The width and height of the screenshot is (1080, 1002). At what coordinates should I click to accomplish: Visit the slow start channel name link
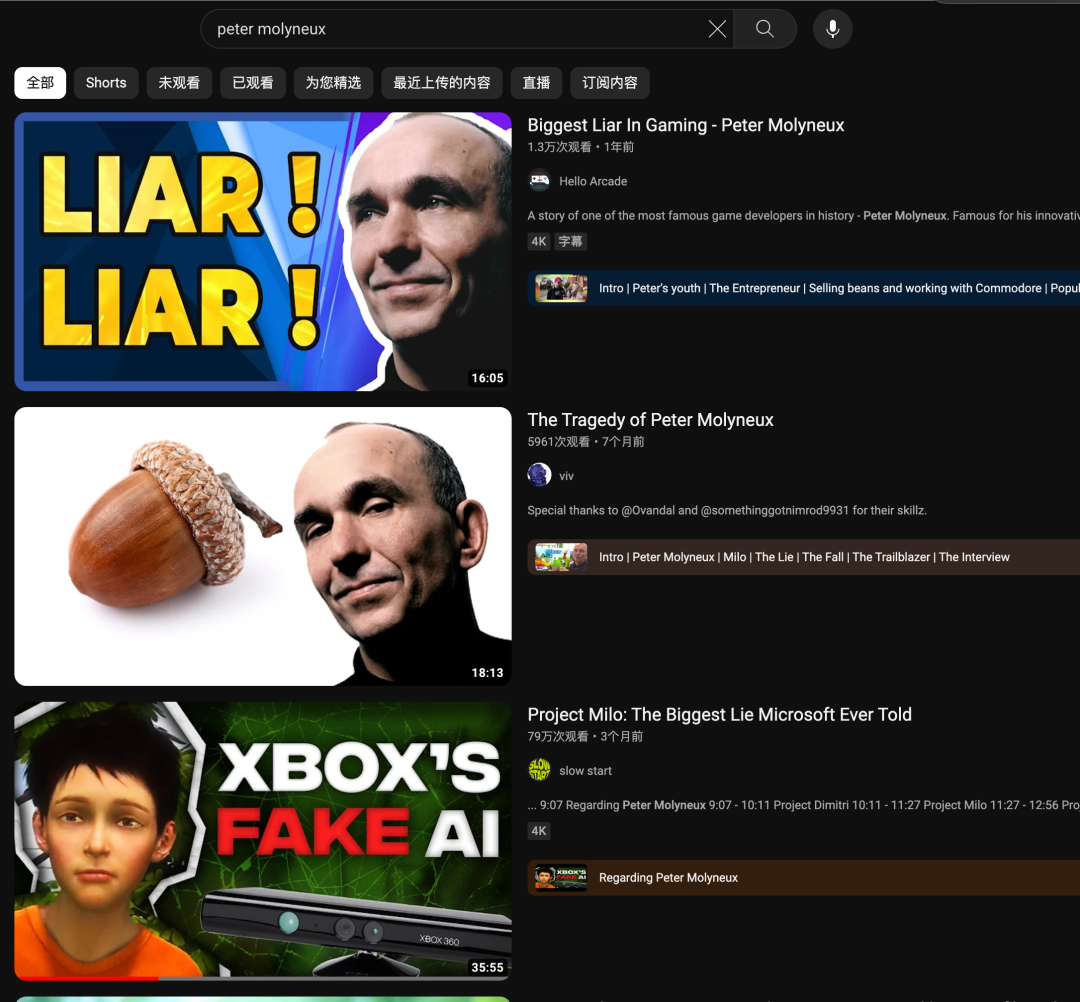pos(585,771)
